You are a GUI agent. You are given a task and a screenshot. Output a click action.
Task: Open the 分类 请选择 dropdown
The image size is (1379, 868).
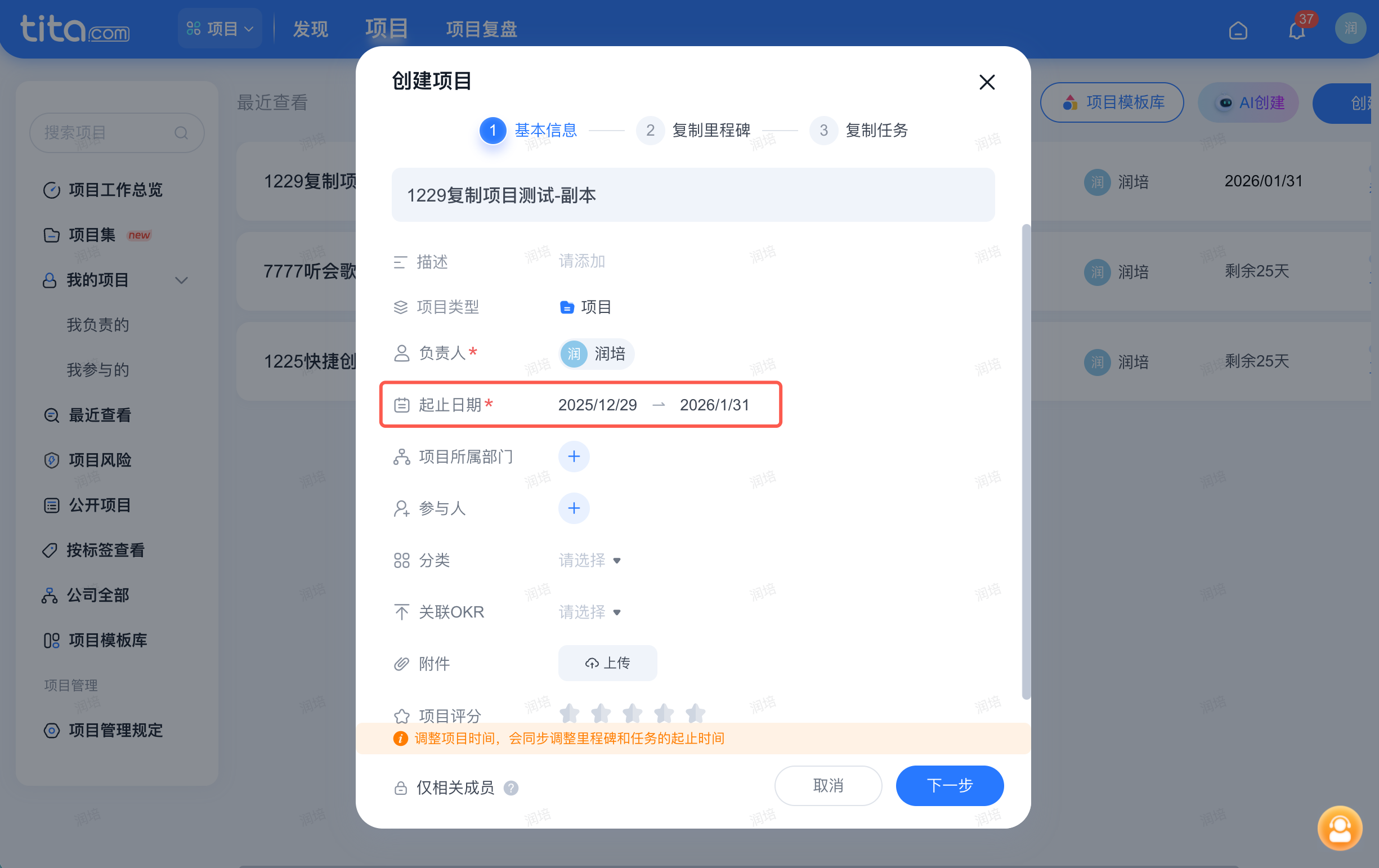[x=590, y=560]
